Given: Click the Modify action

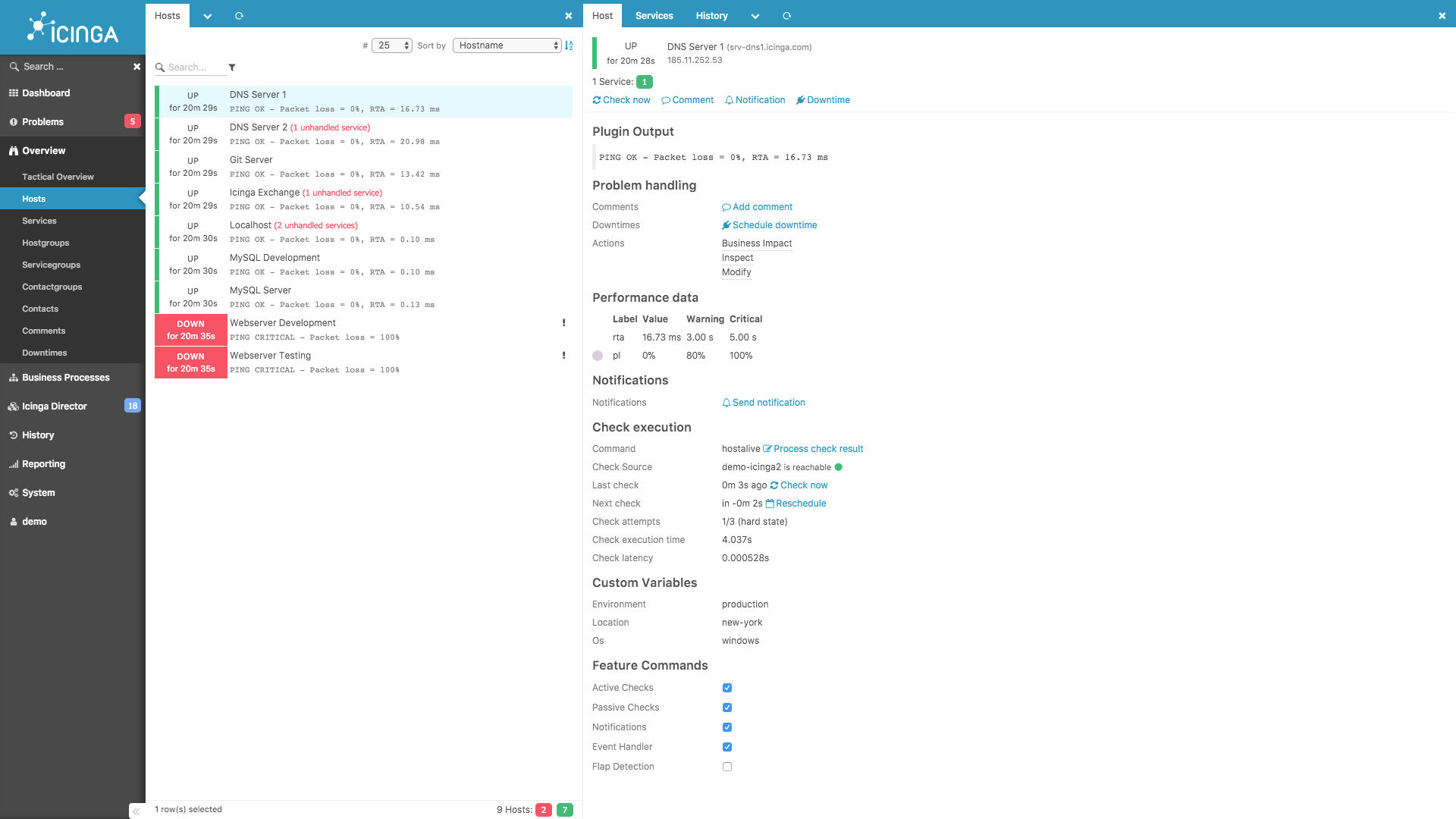Looking at the screenshot, I should [x=736, y=272].
